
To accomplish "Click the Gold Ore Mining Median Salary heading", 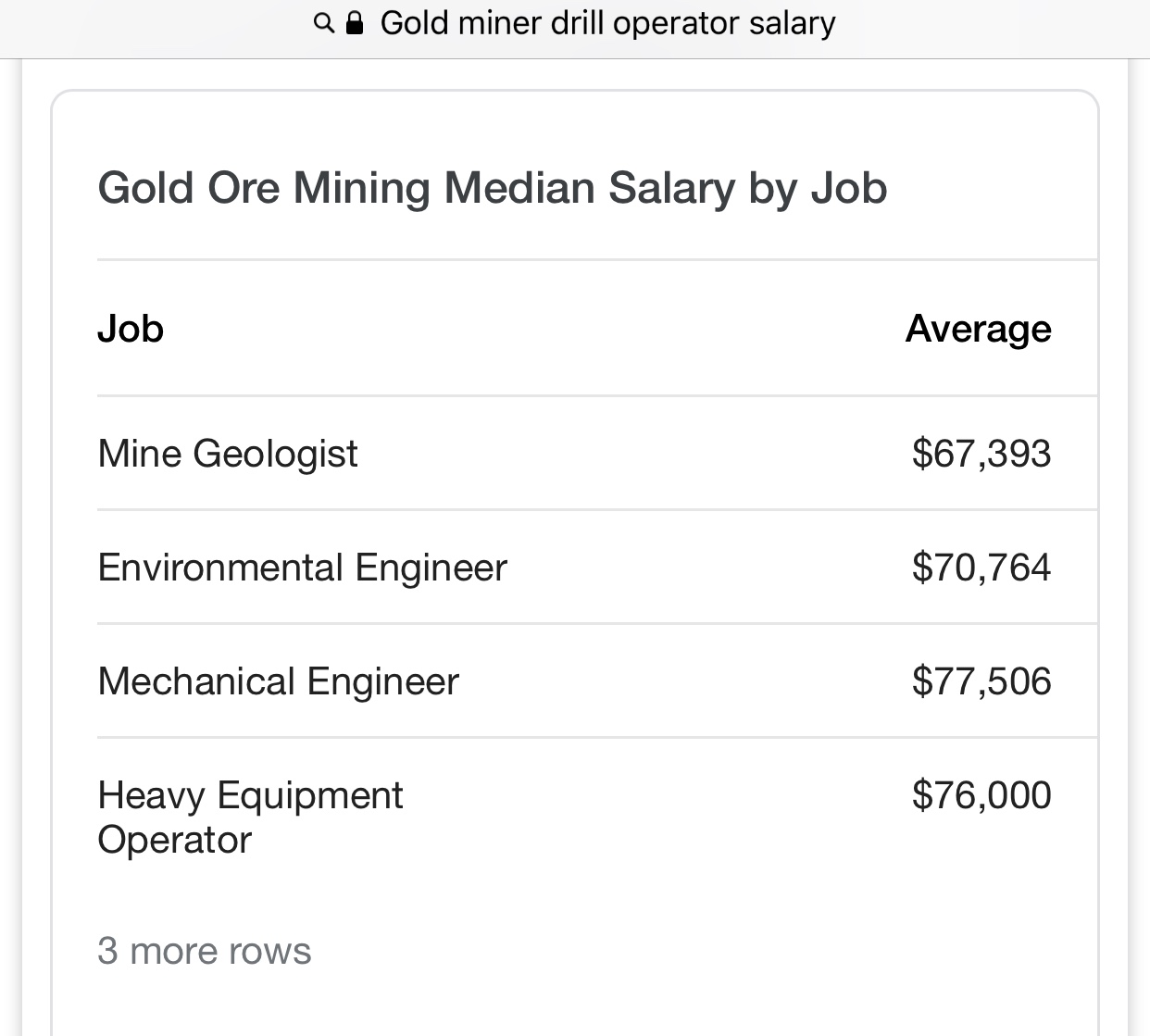I will coord(493,188).
